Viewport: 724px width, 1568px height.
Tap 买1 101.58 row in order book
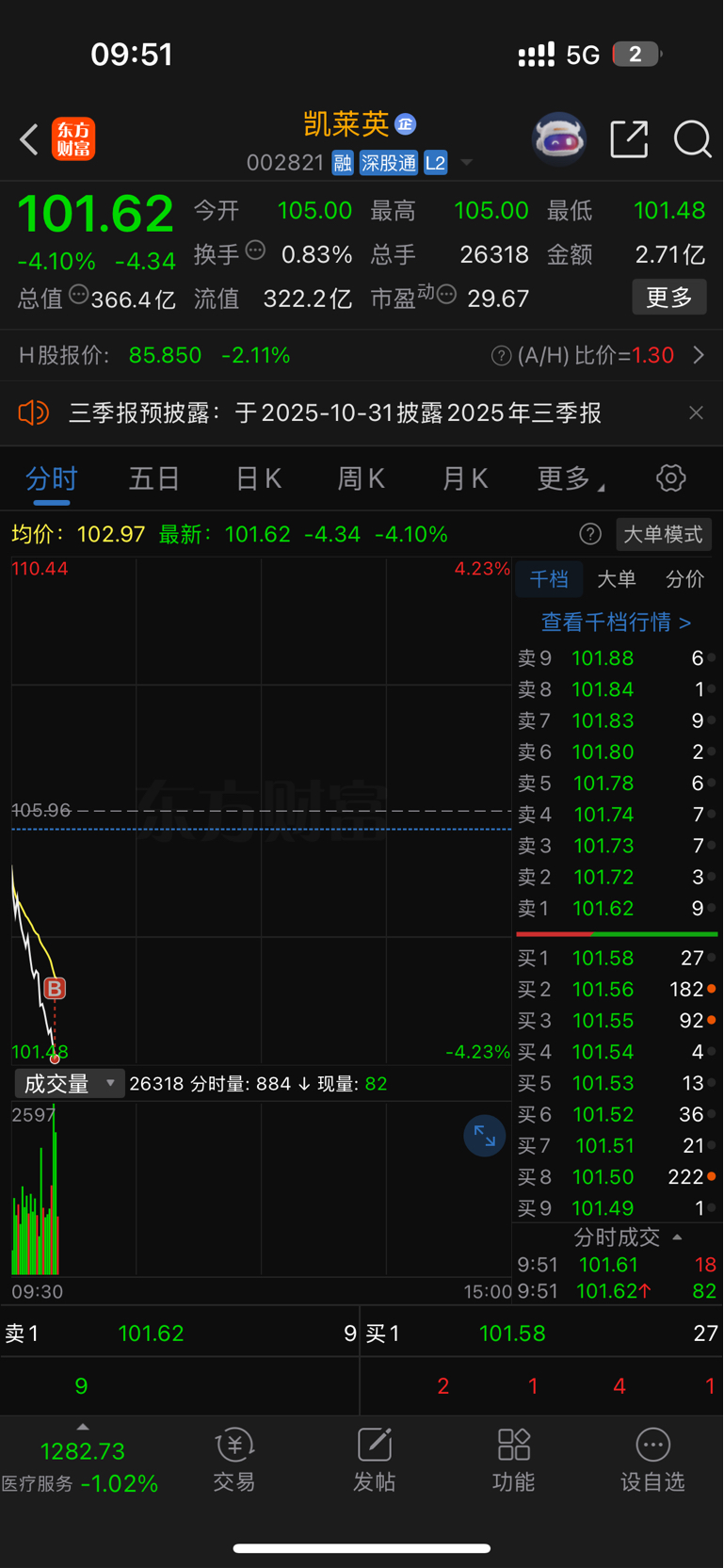coord(618,959)
